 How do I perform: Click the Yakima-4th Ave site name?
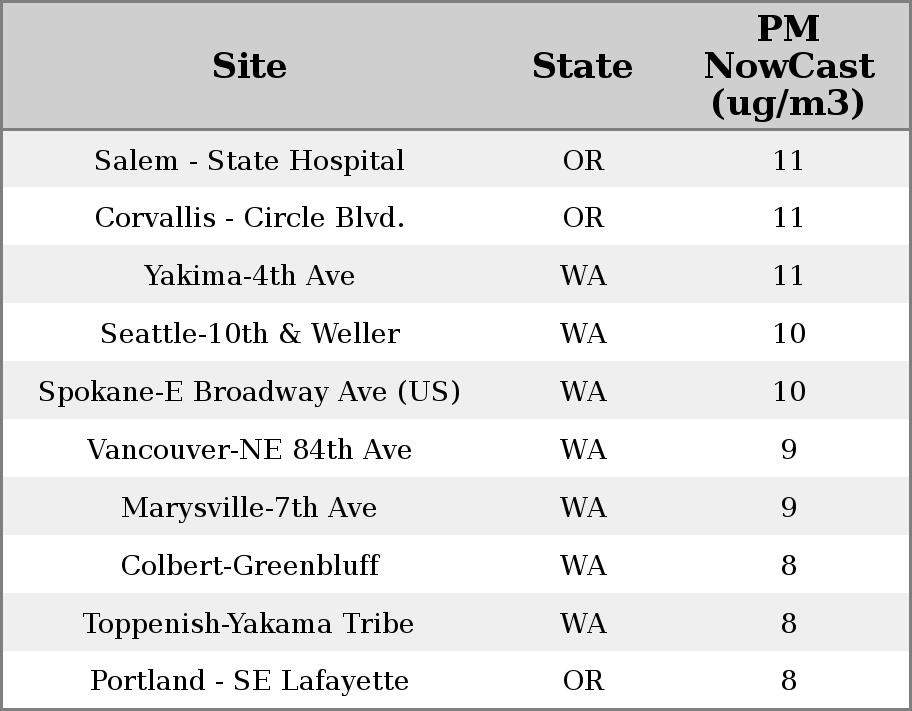click(249, 276)
